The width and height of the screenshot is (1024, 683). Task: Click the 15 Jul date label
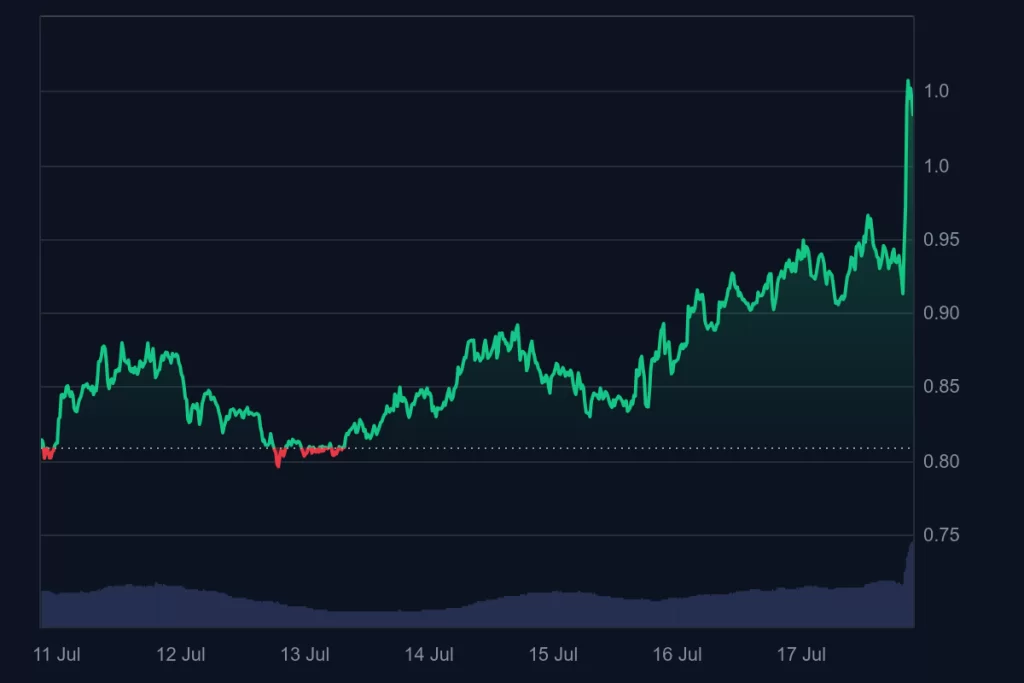click(x=553, y=655)
